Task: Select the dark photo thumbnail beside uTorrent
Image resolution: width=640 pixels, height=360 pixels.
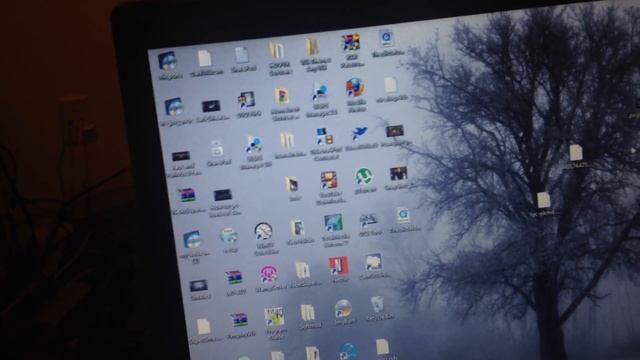Action: (398, 173)
